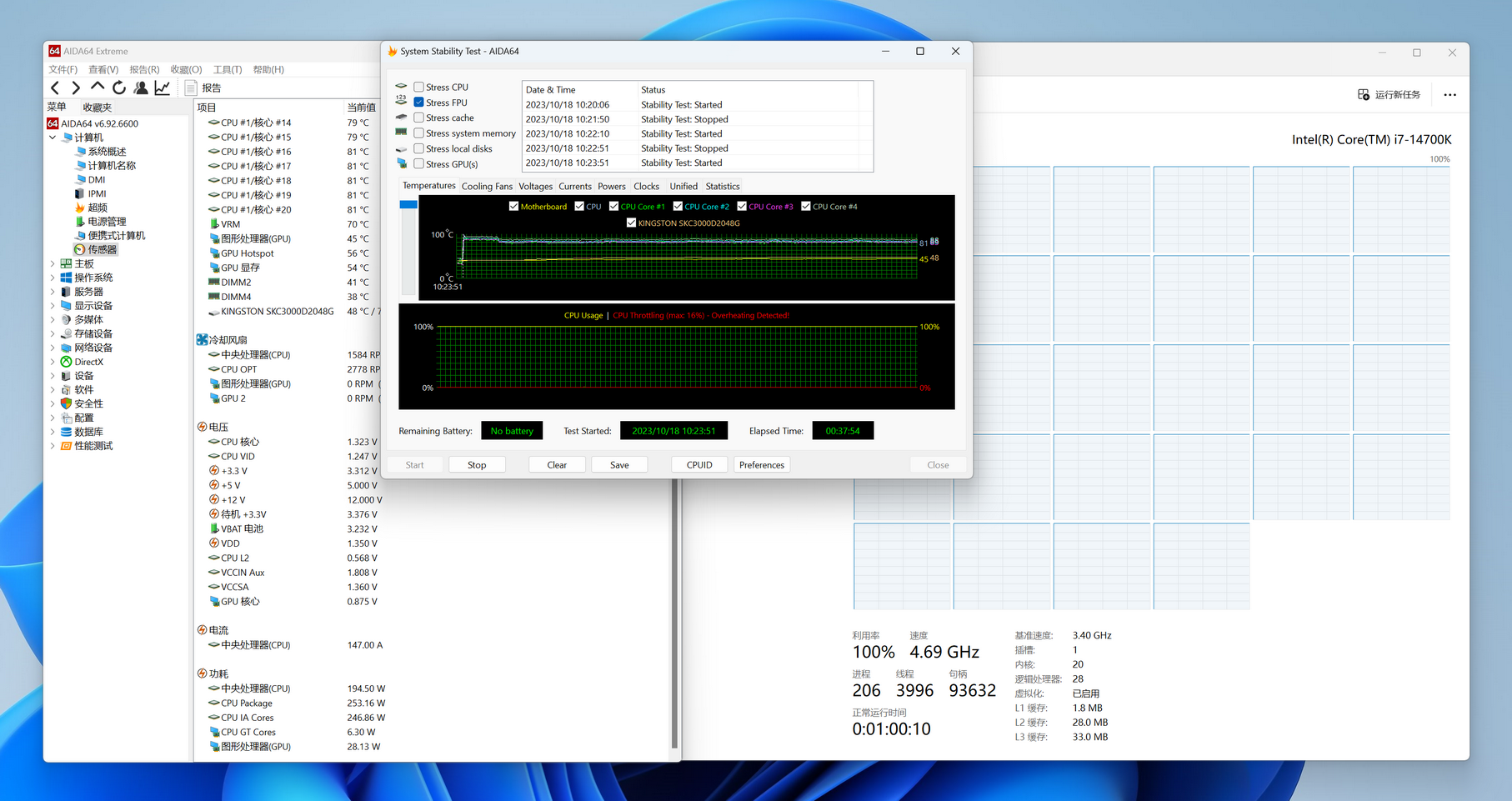Click the AIDA64 v6.92.6600 root icon
This screenshot has width=1512, height=801.
pos(53,123)
